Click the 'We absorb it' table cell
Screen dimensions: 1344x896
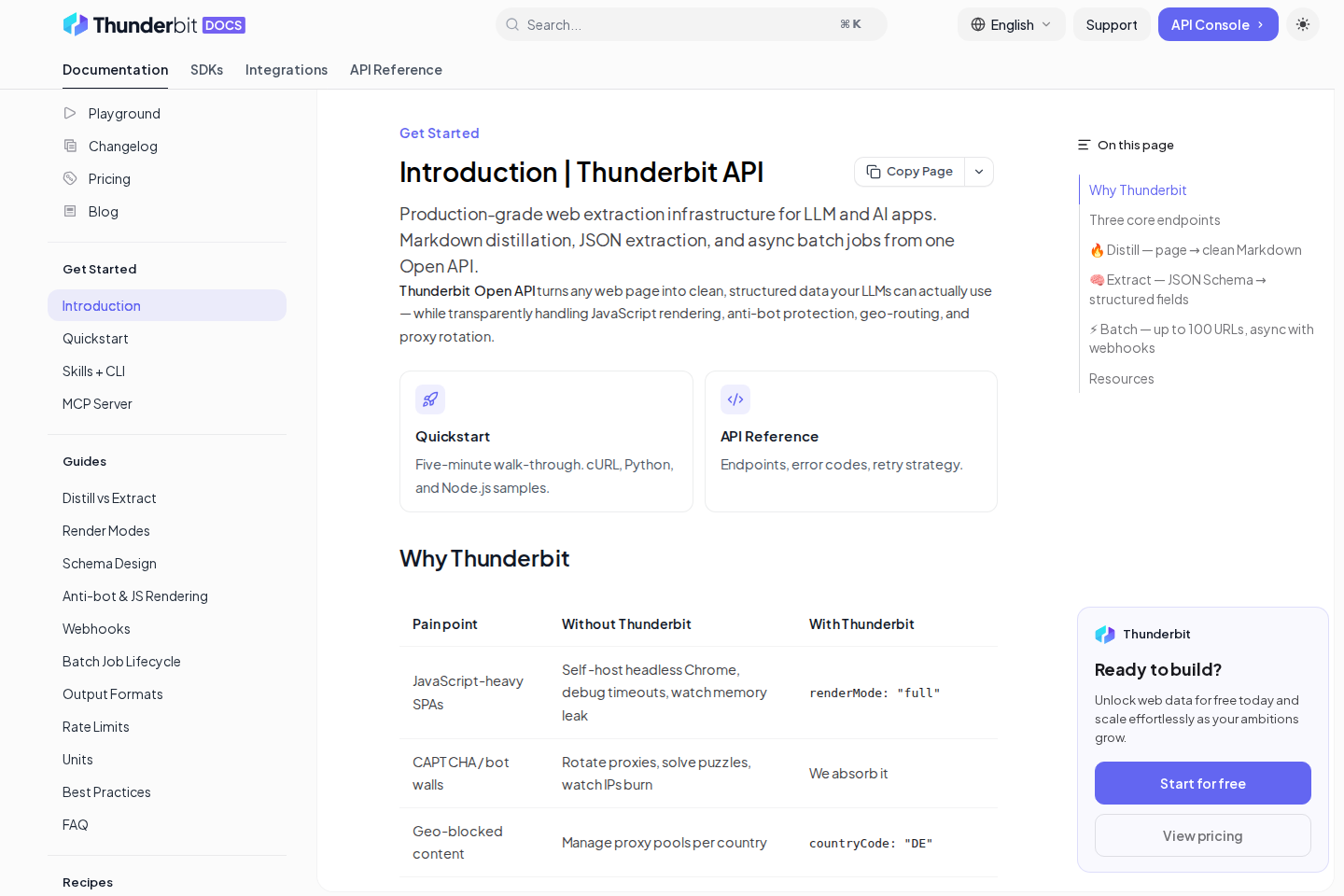848,773
